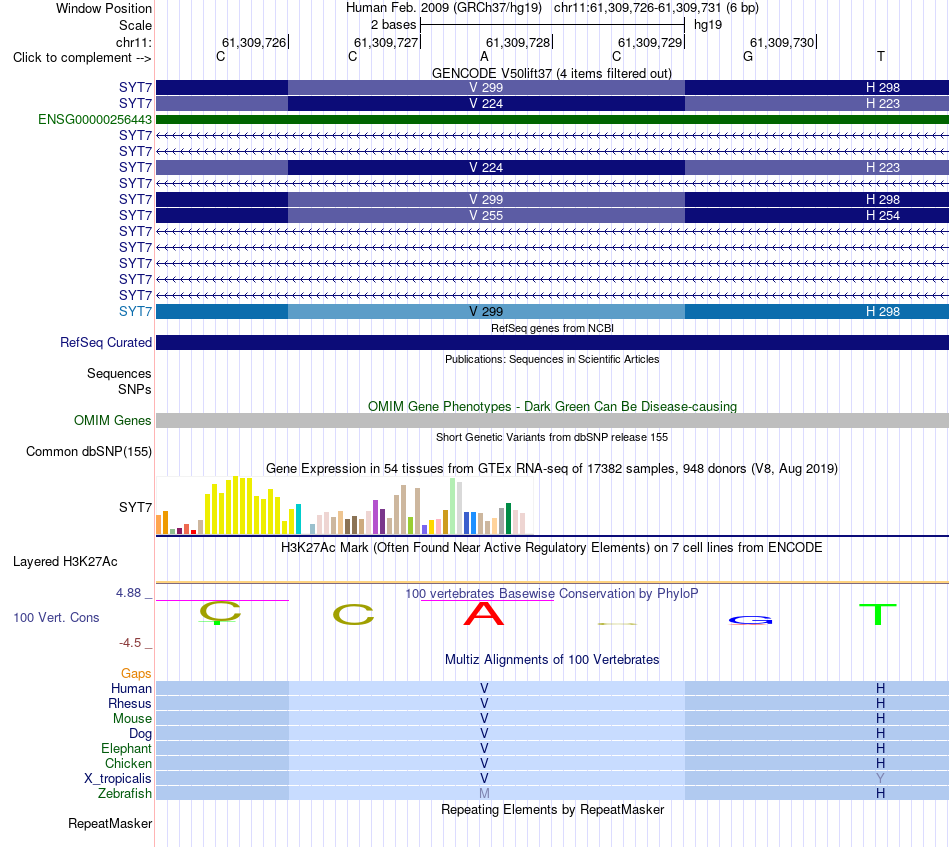Click the '100 Vert. Cons' label

tap(56, 617)
